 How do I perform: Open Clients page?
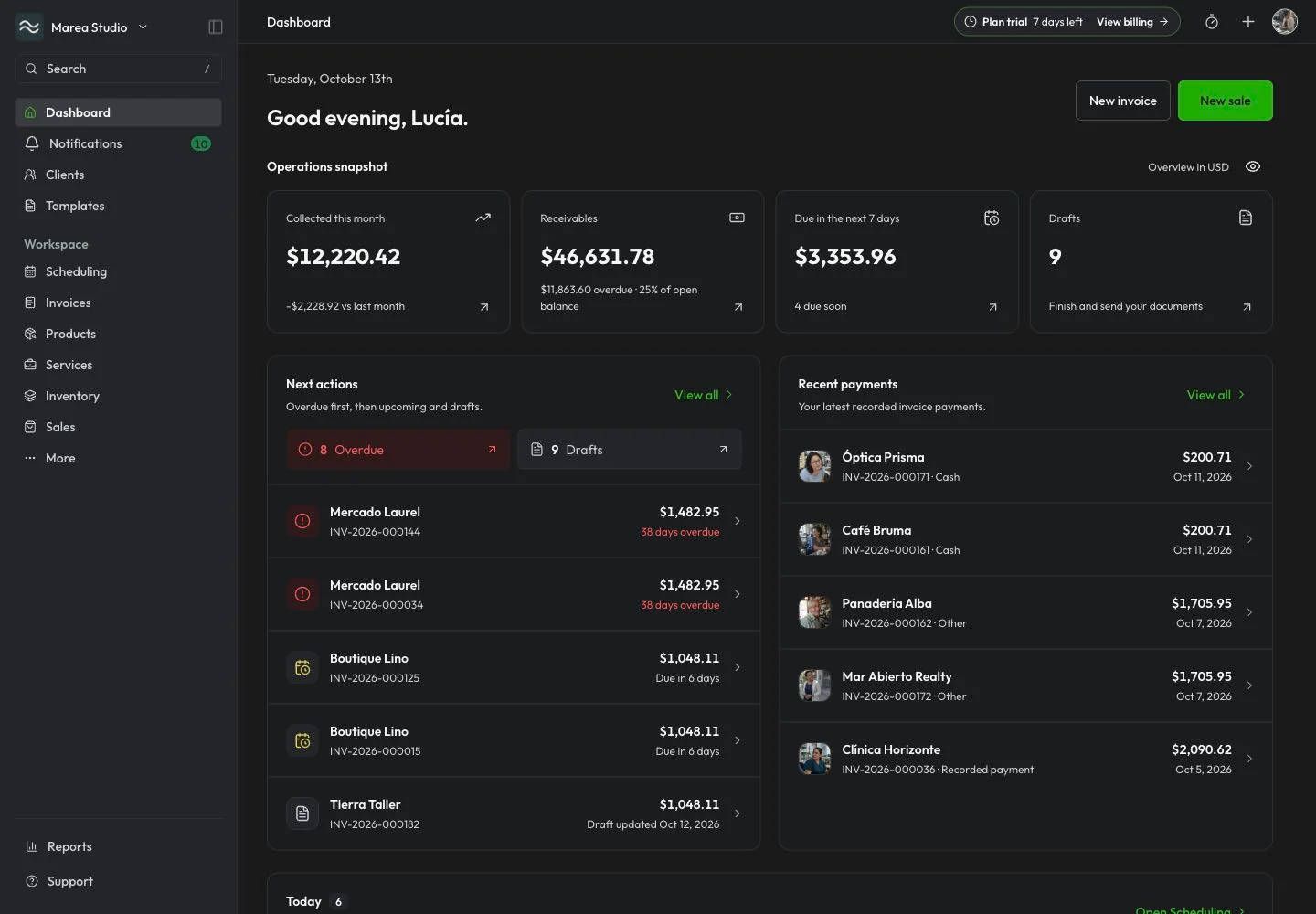(x=119, y=175)
